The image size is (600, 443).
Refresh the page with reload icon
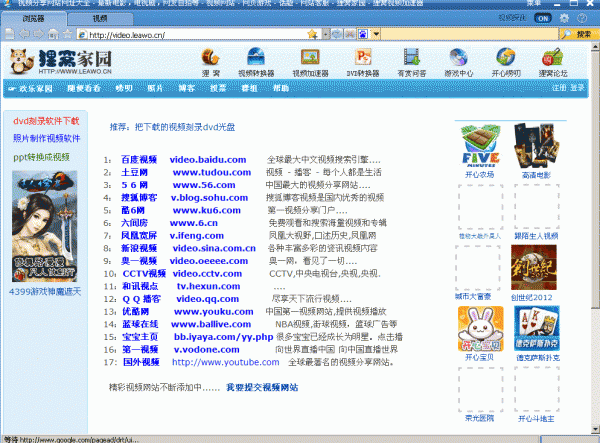[x=336, y=34]
